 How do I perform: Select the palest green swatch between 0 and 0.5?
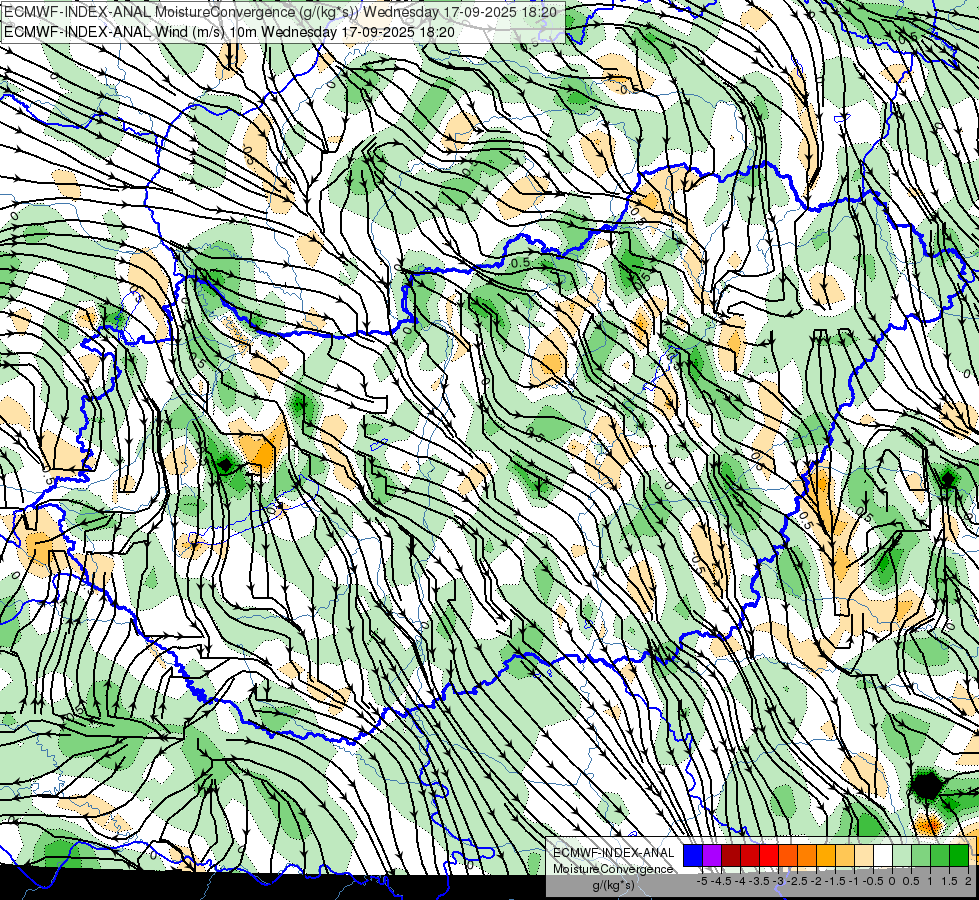click(902, 856)
